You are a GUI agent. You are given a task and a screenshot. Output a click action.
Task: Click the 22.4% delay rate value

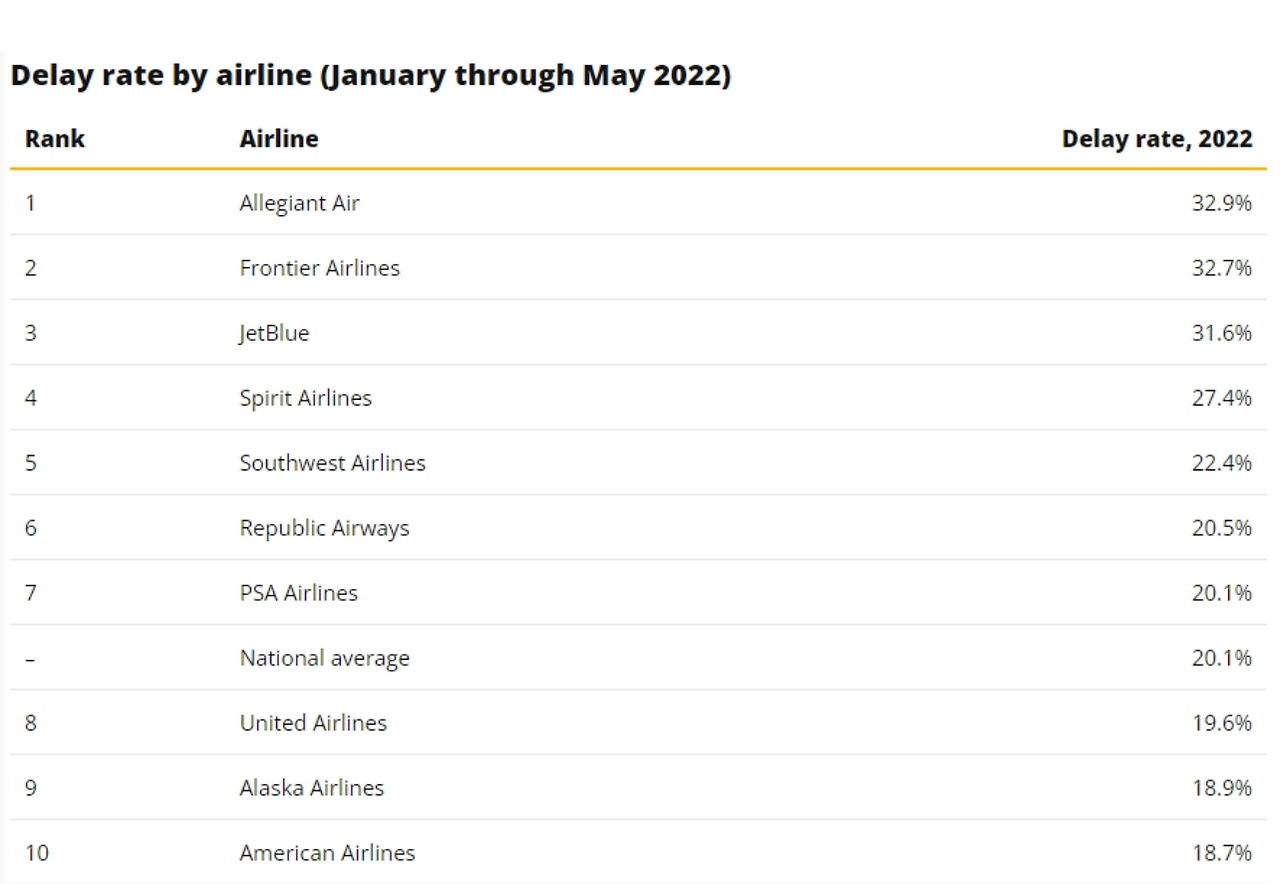click(1221, 463)
